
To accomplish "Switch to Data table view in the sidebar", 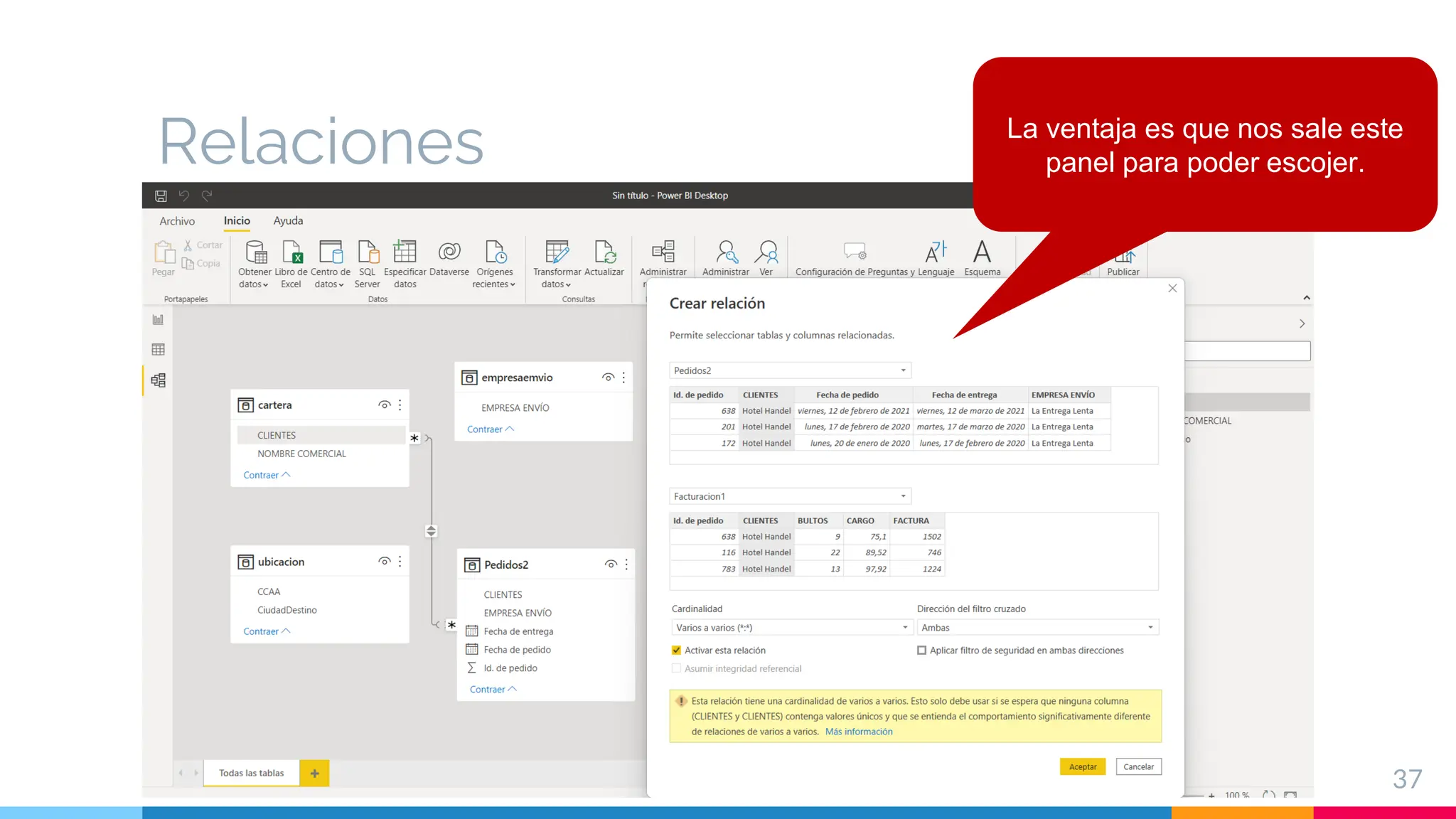I will pyautogui.click(x=158, y=350).
